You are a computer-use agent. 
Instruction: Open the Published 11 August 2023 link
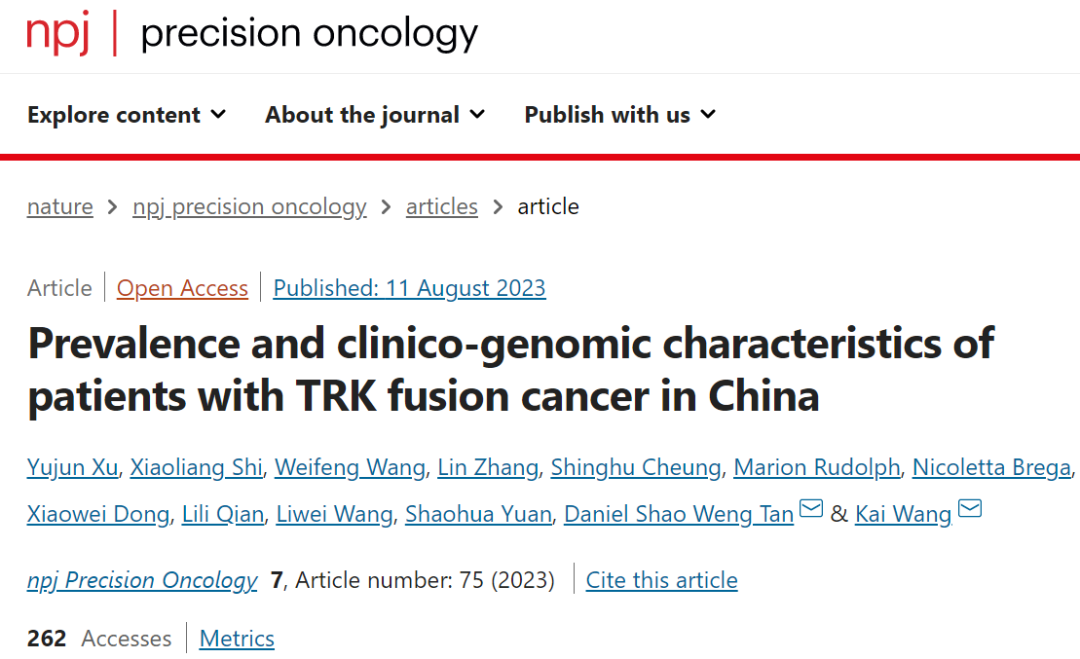coord(409,289)
